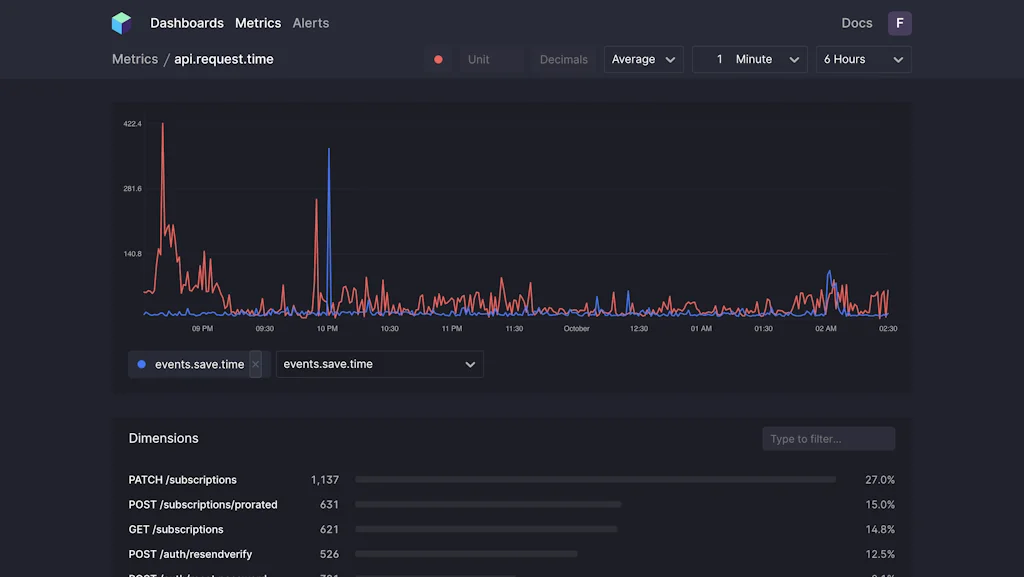Open the events.save.time metric dropdown

click(380, 364)
